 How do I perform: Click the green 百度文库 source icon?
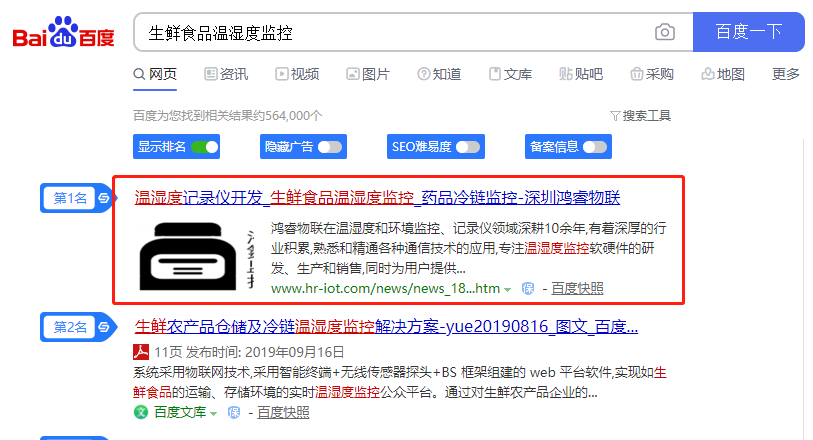click(141, 413)
